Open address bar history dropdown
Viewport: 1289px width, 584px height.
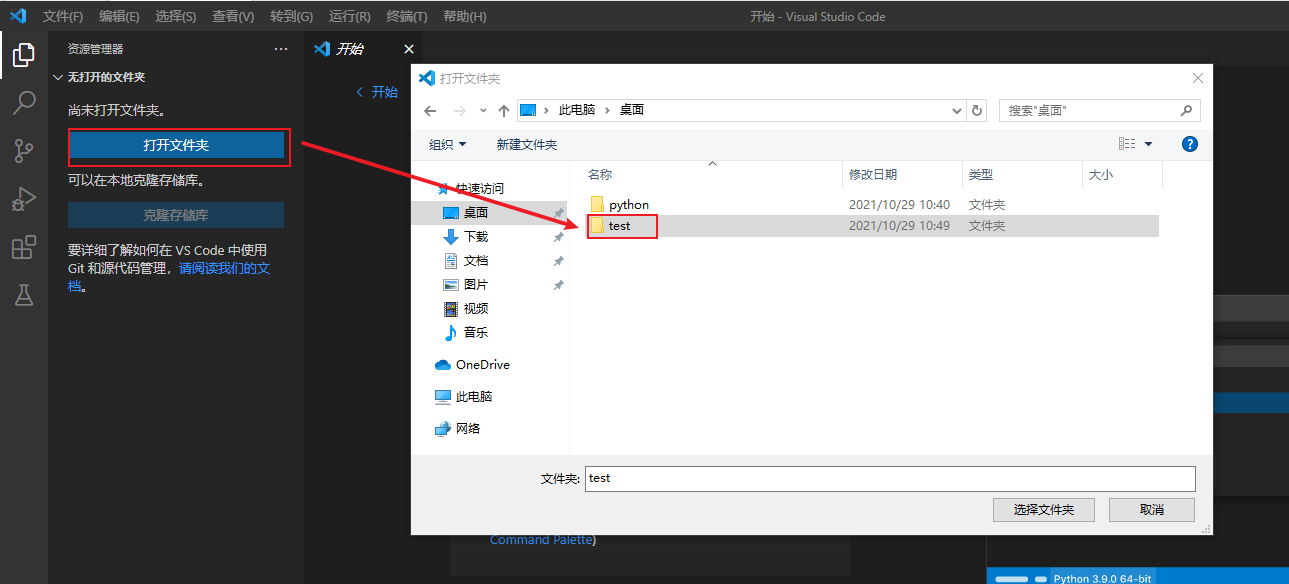tap(957, 110)
